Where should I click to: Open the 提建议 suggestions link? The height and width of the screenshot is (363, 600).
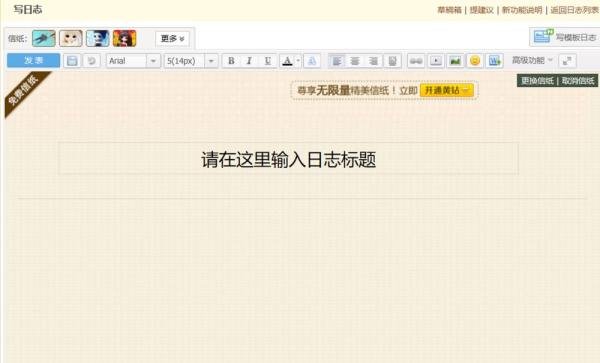(481, 10)
